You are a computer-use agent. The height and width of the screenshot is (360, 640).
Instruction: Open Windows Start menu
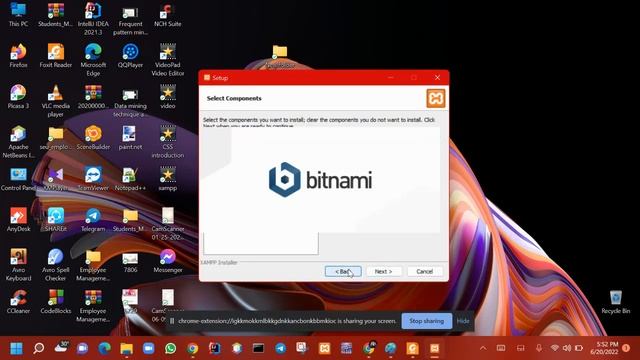pyautogui.click(x=16, y=348)
